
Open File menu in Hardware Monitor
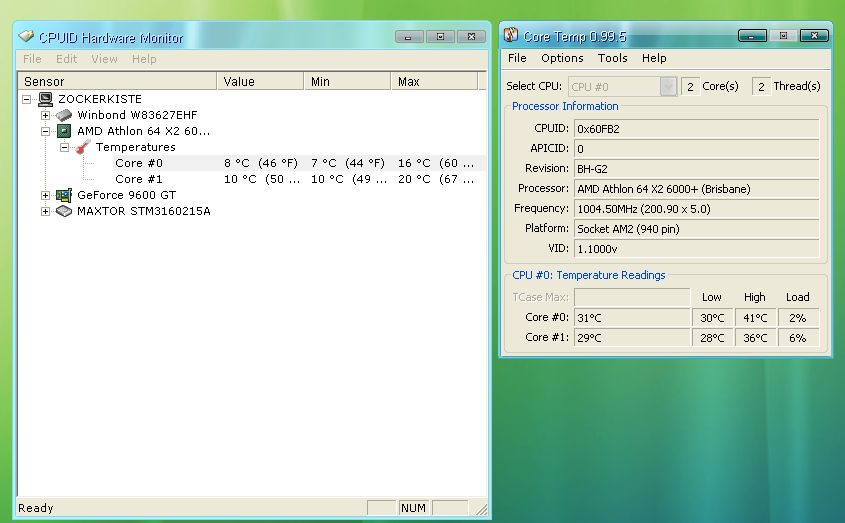[32, 59]
